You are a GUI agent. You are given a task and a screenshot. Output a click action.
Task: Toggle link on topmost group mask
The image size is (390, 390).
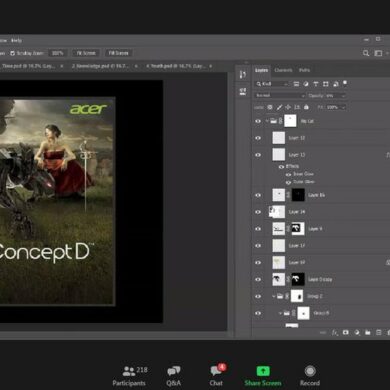point(280,121)
